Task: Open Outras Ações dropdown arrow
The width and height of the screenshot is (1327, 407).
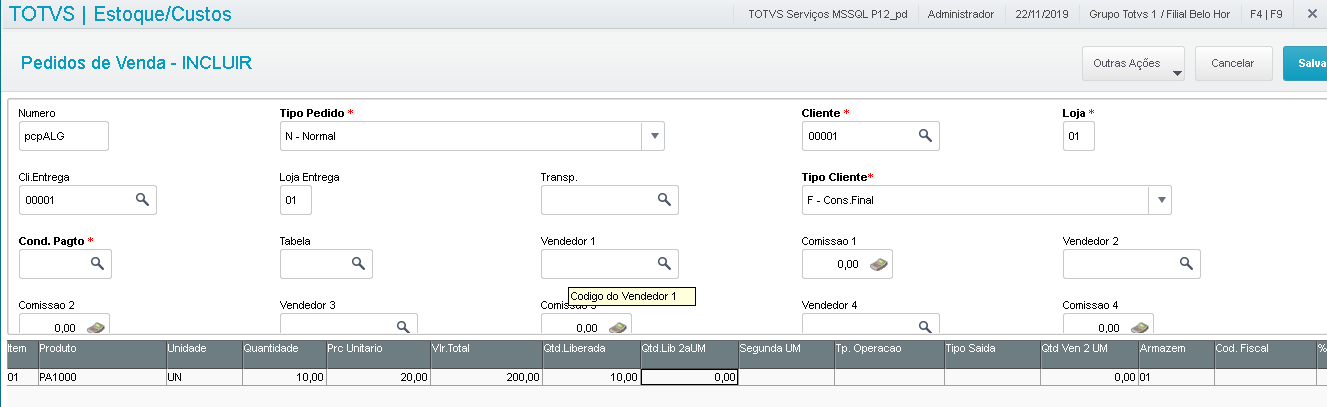Action: pos(1176,73)
